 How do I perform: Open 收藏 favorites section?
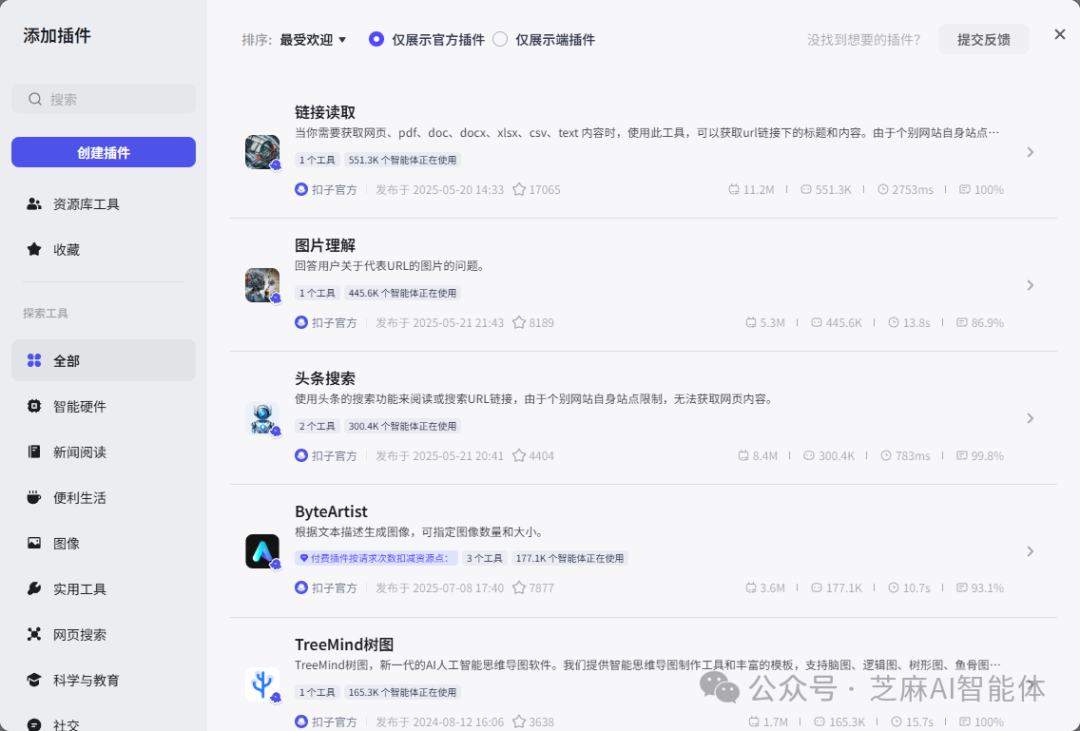point(103,249)
